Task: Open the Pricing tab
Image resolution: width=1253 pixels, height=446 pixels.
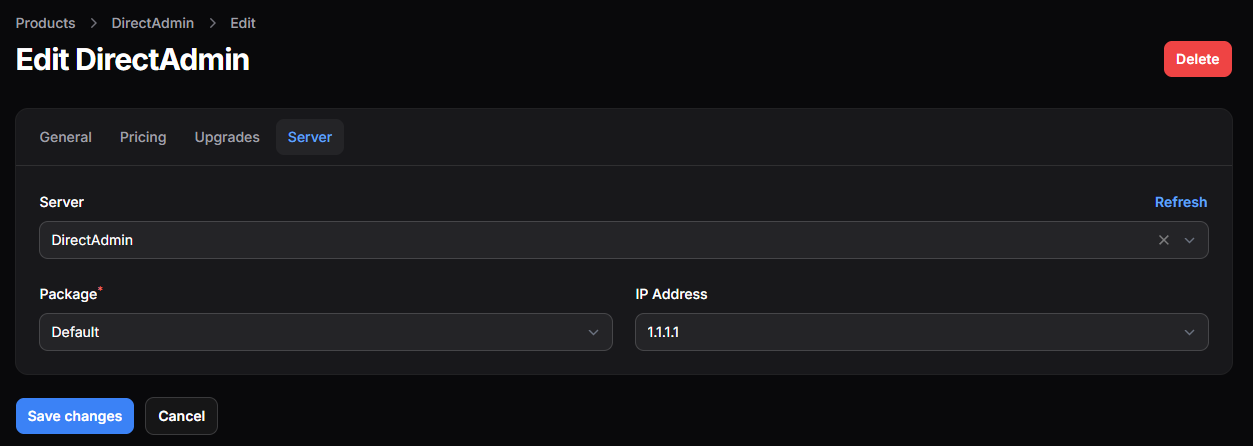Action: coord(143,137)
